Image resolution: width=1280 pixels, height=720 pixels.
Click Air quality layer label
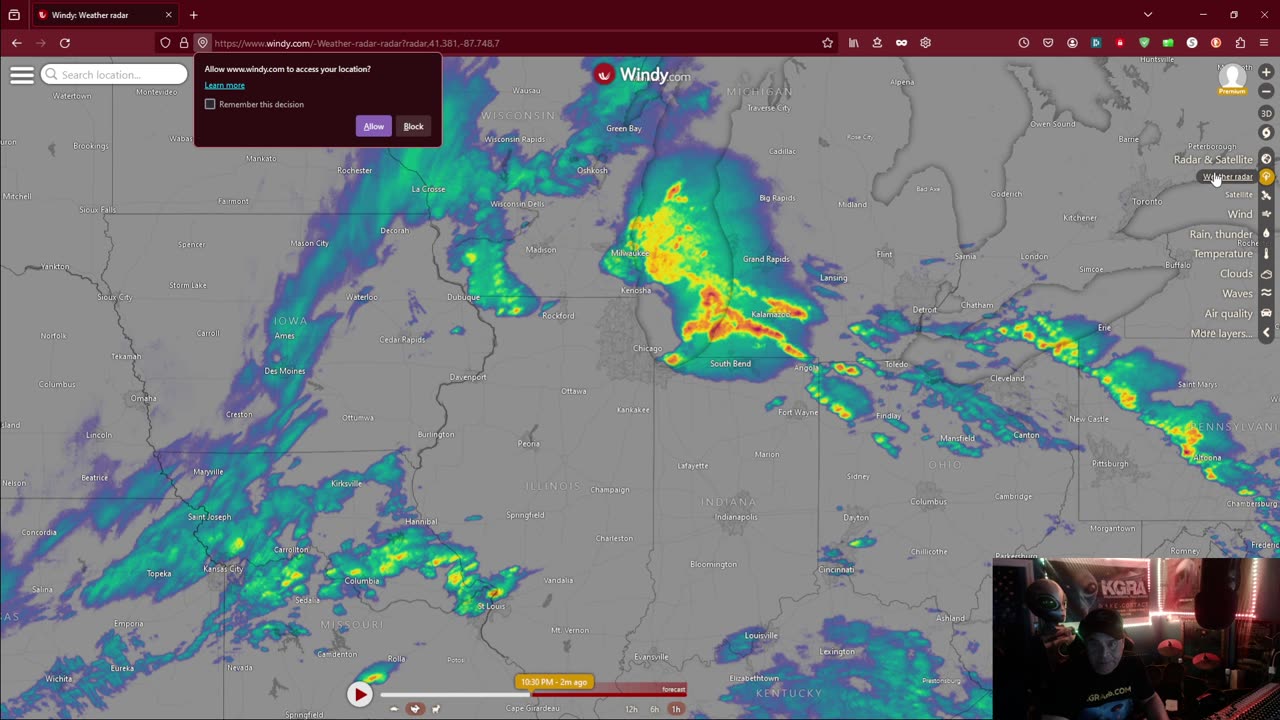(1229, 313)
